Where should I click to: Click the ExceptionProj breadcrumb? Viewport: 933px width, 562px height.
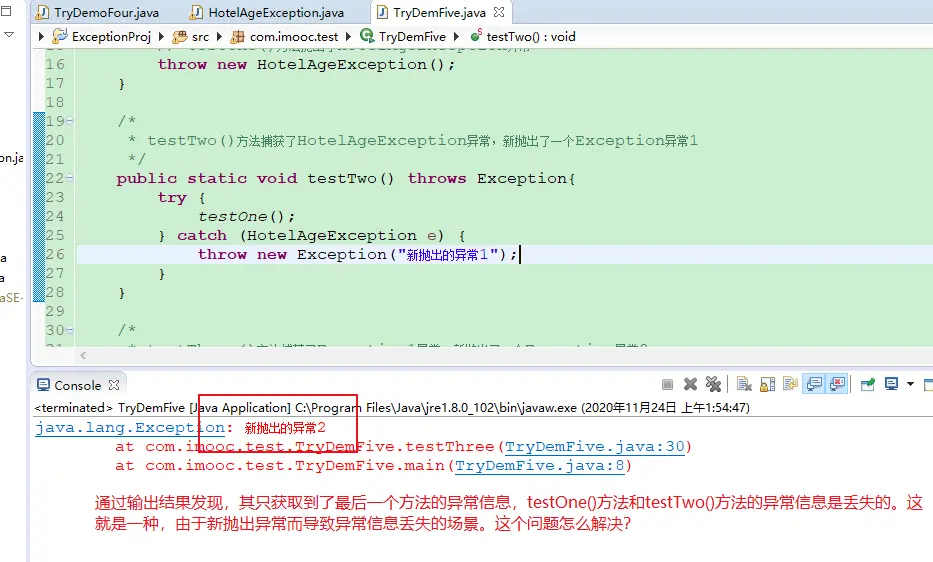click(x=111, y=37)
